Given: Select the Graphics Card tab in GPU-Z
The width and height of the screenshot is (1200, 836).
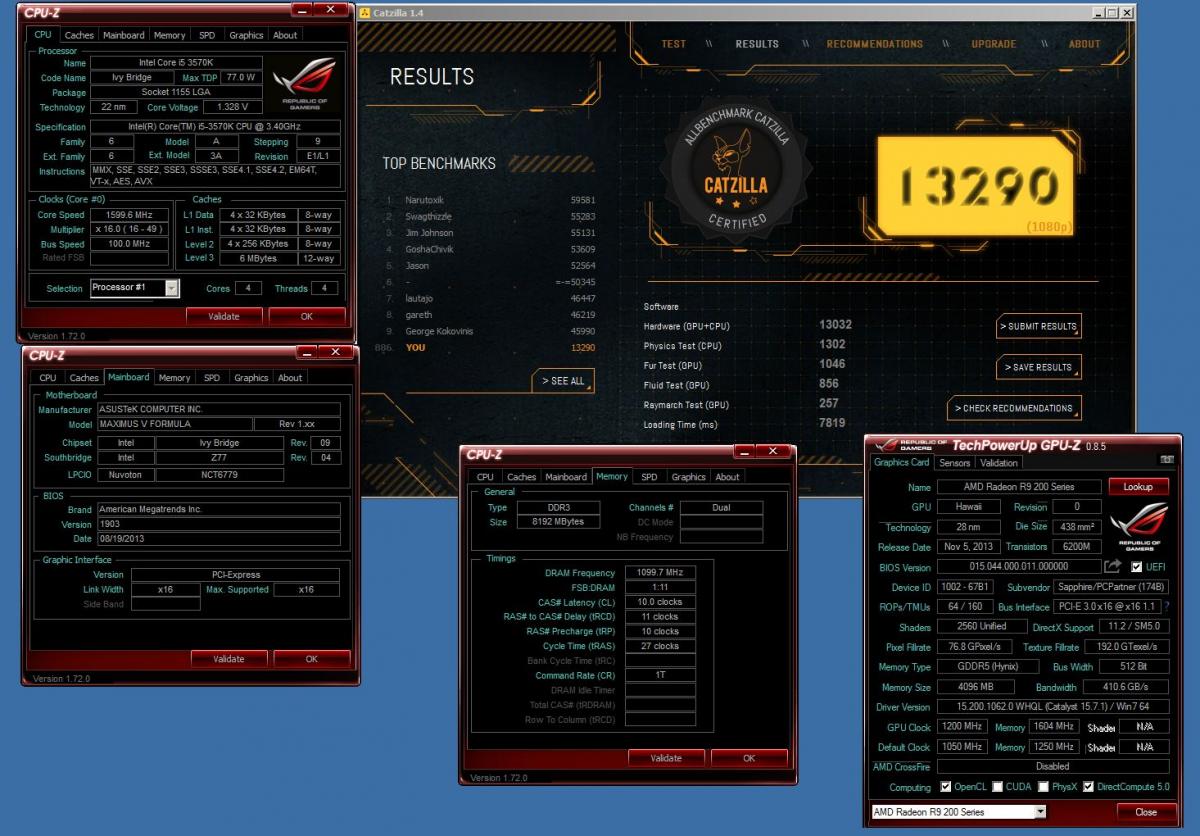Looking at the screenshot, I should tap(902, 462).
